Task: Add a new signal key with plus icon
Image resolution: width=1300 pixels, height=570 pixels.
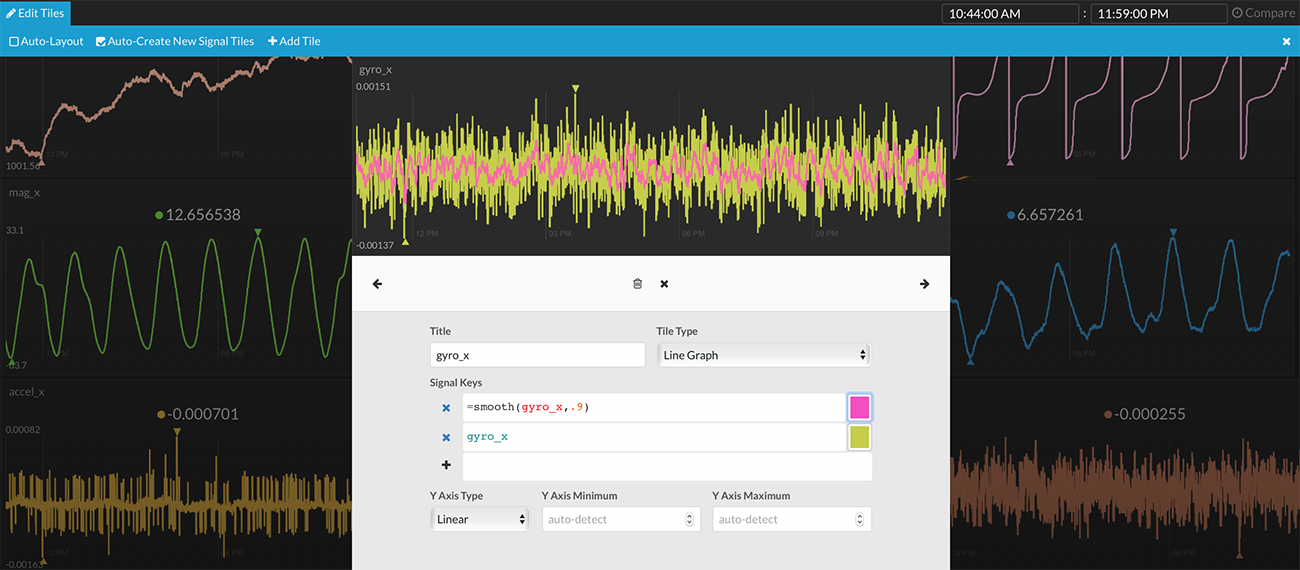Action: (x=446, y=465)
